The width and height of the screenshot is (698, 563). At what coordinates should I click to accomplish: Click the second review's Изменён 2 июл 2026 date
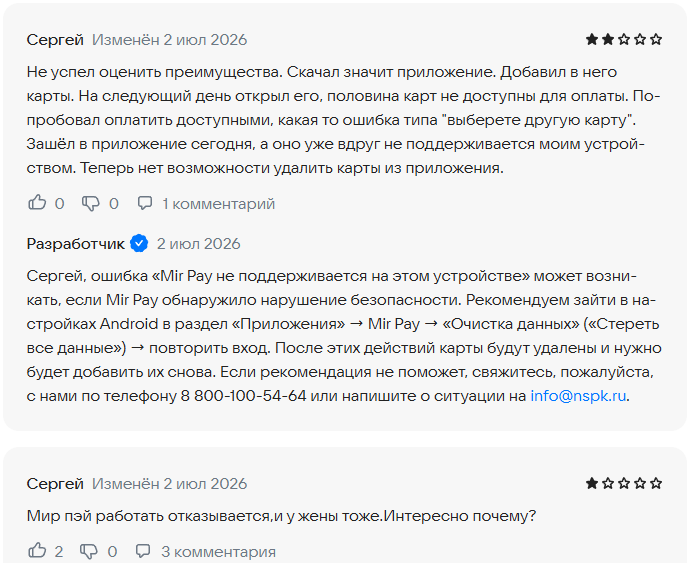pyautogui.click(x=169, y=483)
